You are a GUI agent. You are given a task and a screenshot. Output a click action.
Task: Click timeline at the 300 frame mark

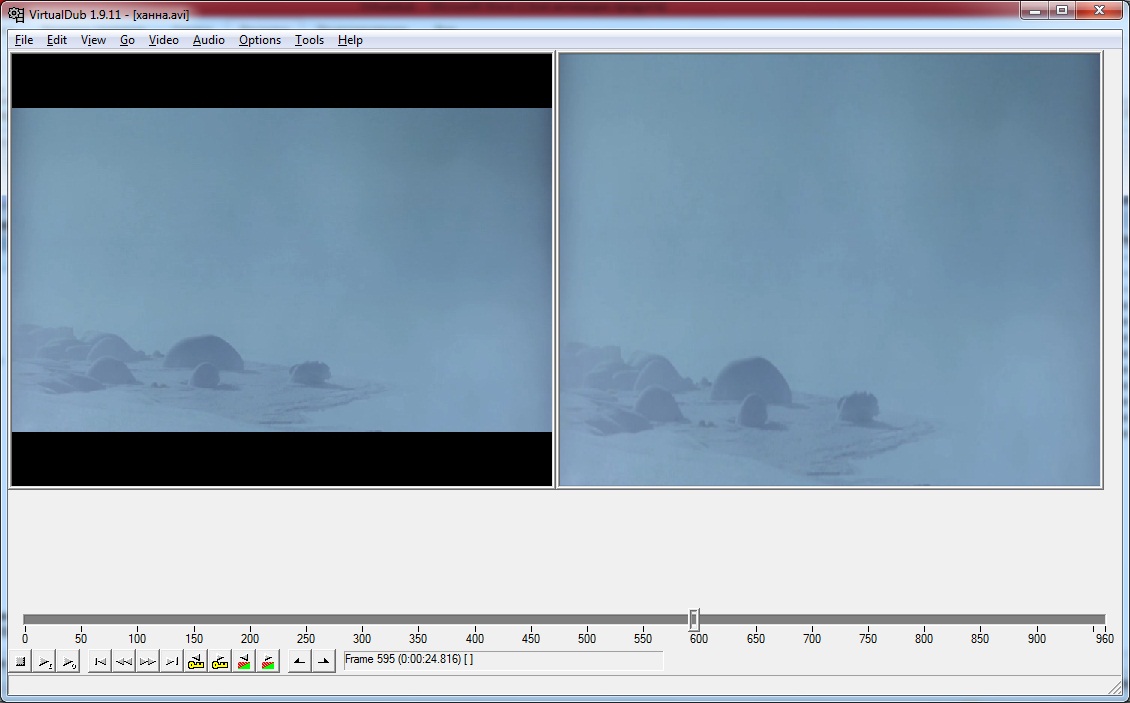point(362,619)
